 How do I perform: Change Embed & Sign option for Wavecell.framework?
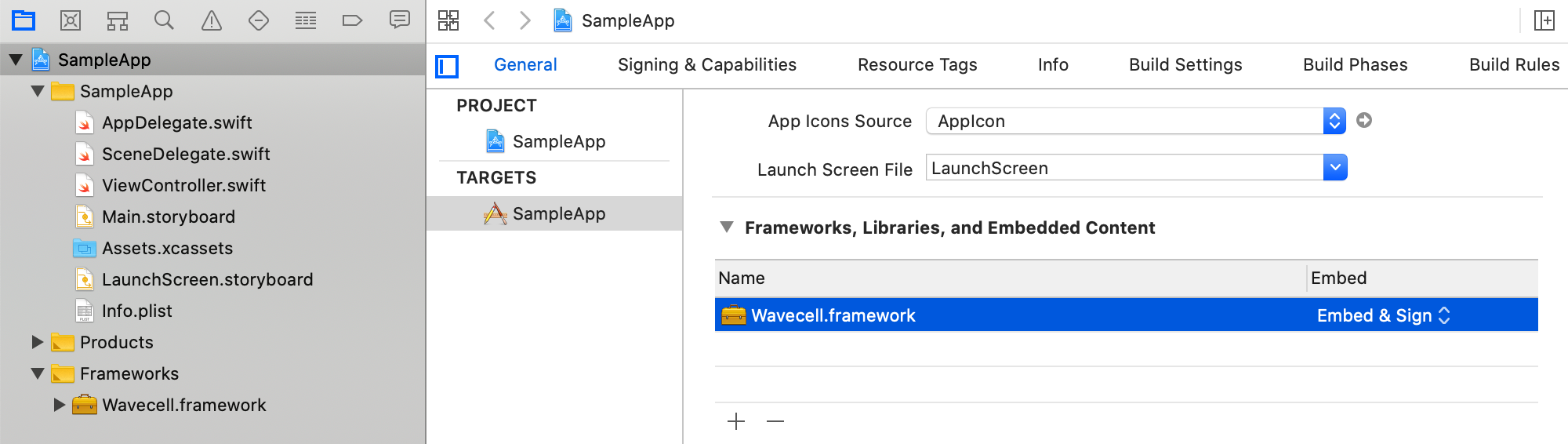point(1384,315)
